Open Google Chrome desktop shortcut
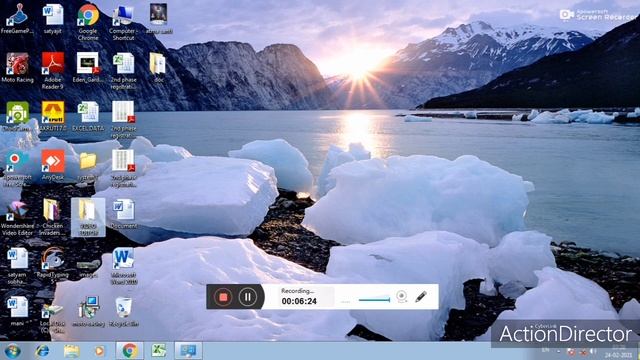The image size is (640, 360). (88, 22)
